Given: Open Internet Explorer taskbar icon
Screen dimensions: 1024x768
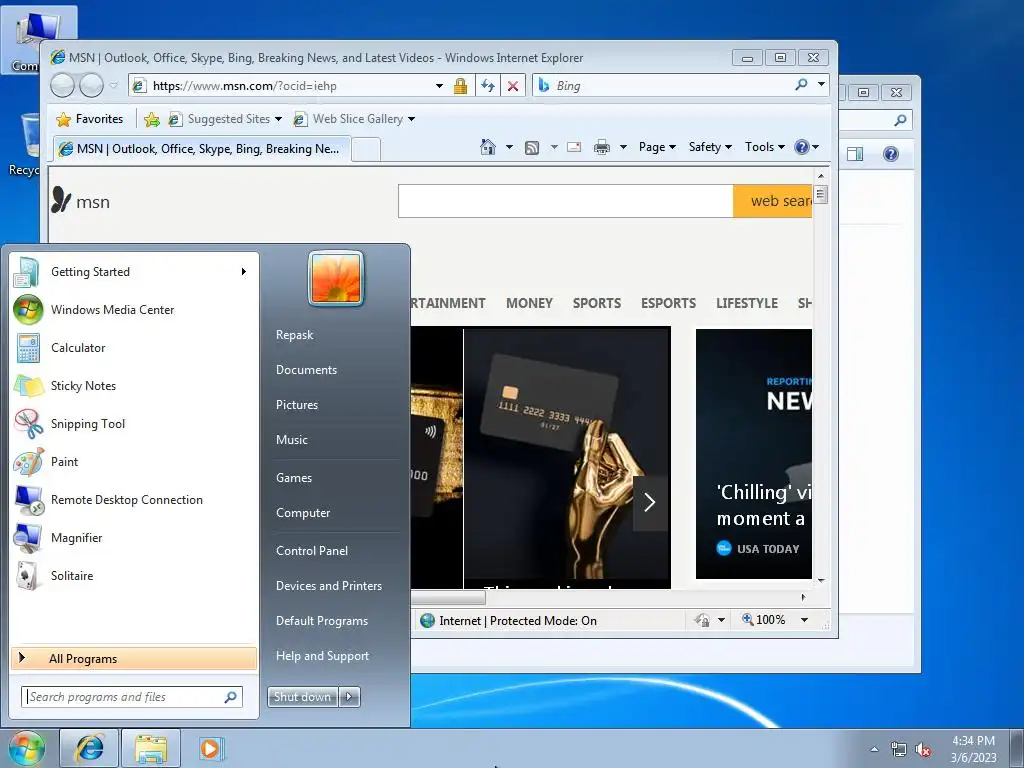Looking at the screenshot, I should click(x=89, y=748).
